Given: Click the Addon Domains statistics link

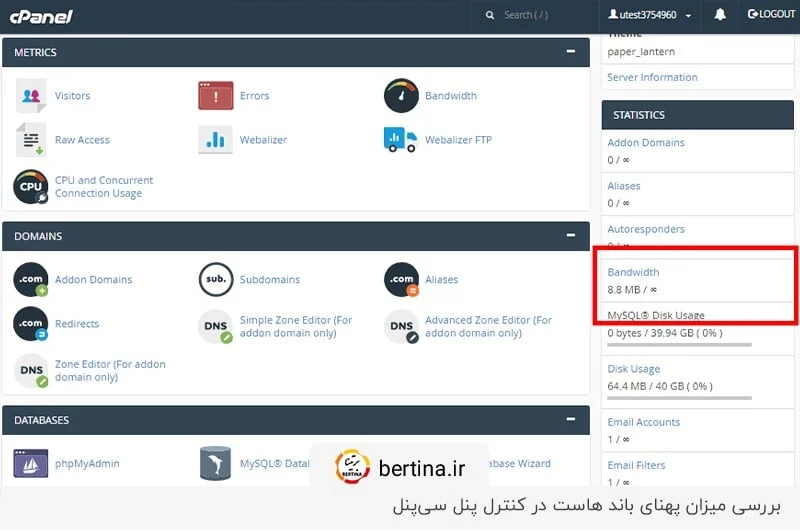Looking at the screenshot, I should [x=646, y=142].
